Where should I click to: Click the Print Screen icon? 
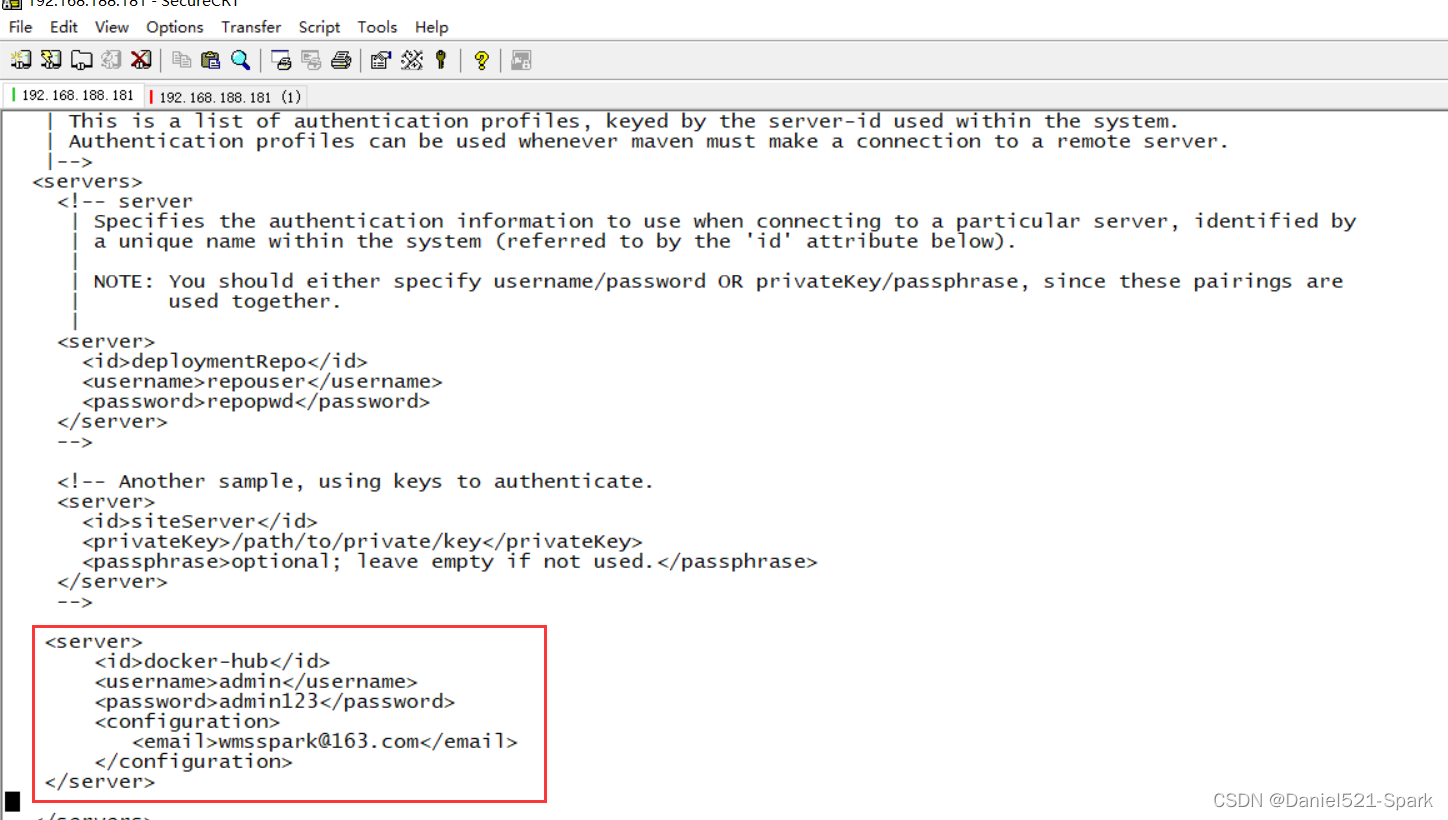pyautogui.click(x=281, y=60)
